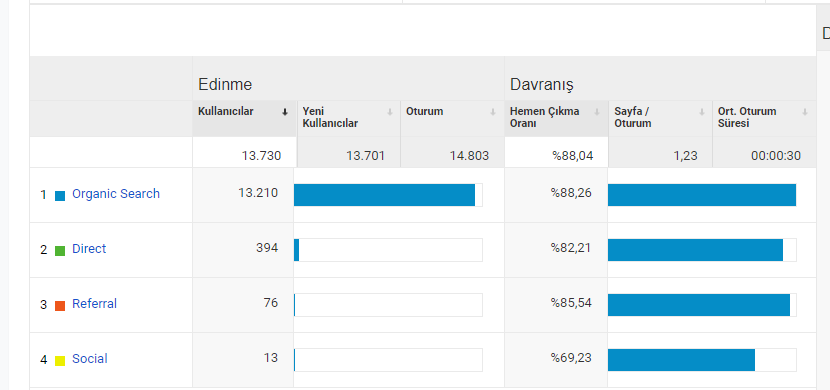830x390 pixels.
Task: Open the Organic Search channel link
Action: (116, 194)
